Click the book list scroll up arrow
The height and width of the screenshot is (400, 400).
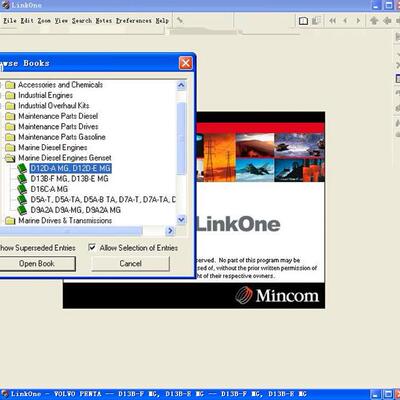point(181,85)
